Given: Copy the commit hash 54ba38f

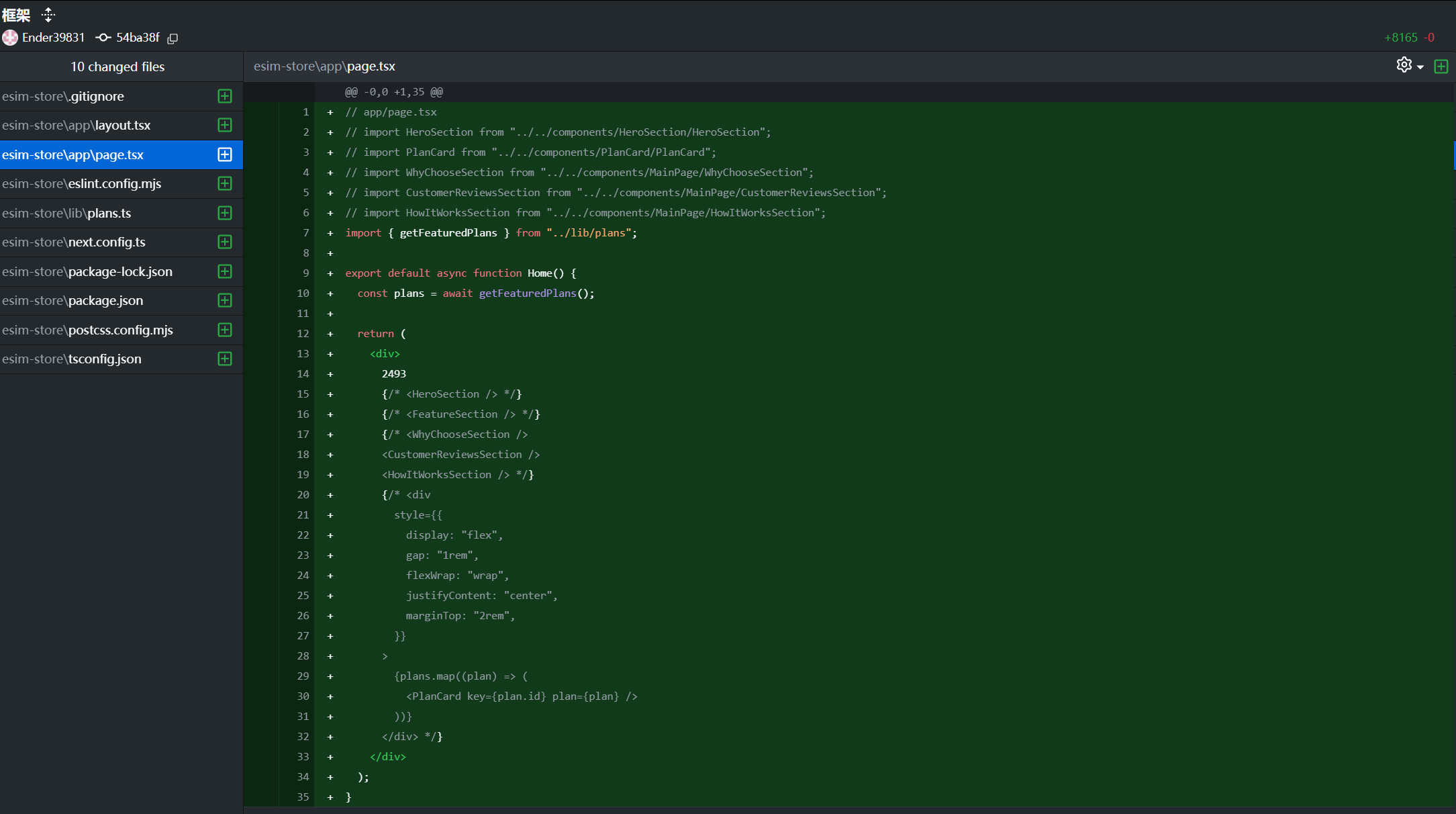Looking at the screenshot, I should coord(173,38).
